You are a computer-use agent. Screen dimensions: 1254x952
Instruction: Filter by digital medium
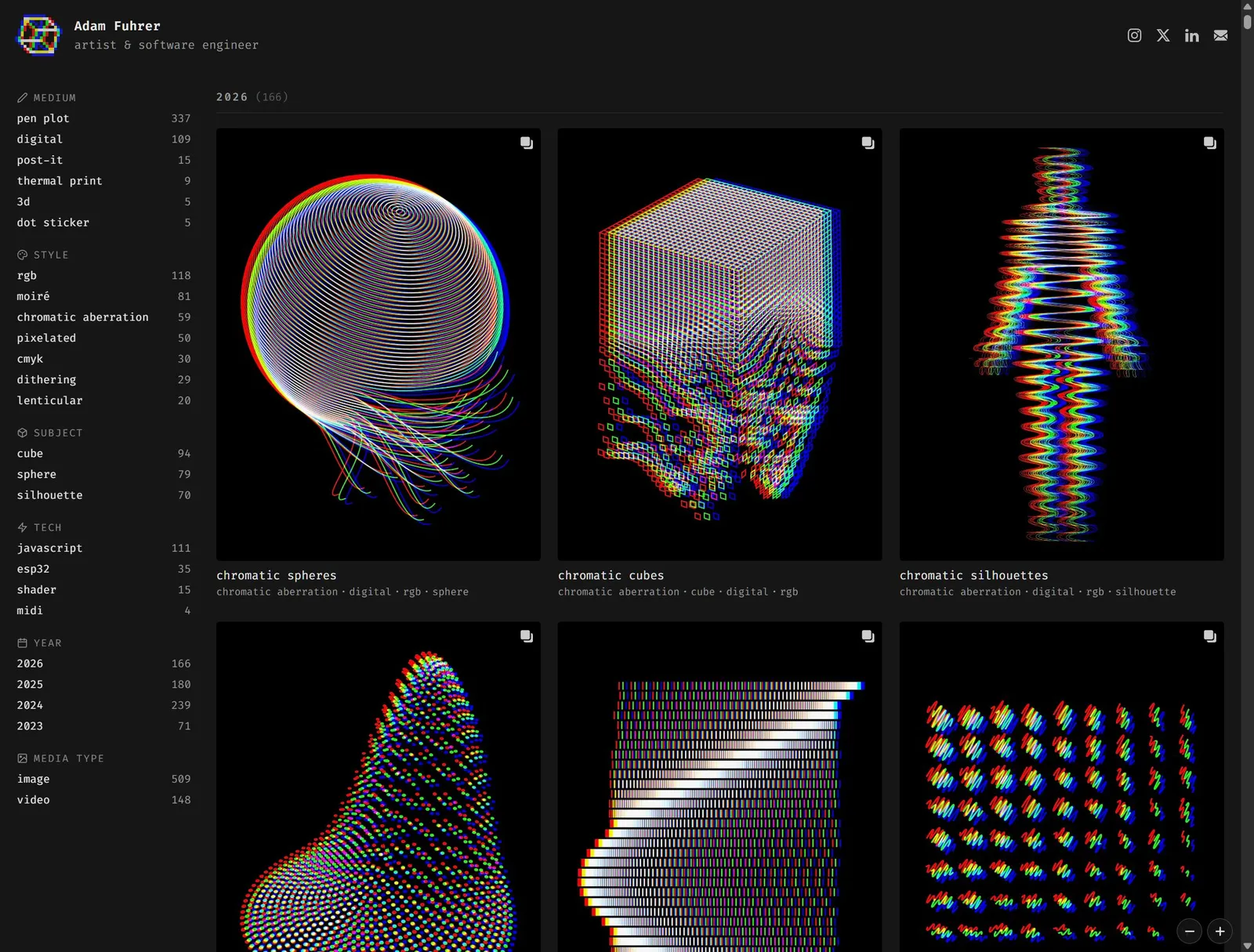tap(103, 139)
